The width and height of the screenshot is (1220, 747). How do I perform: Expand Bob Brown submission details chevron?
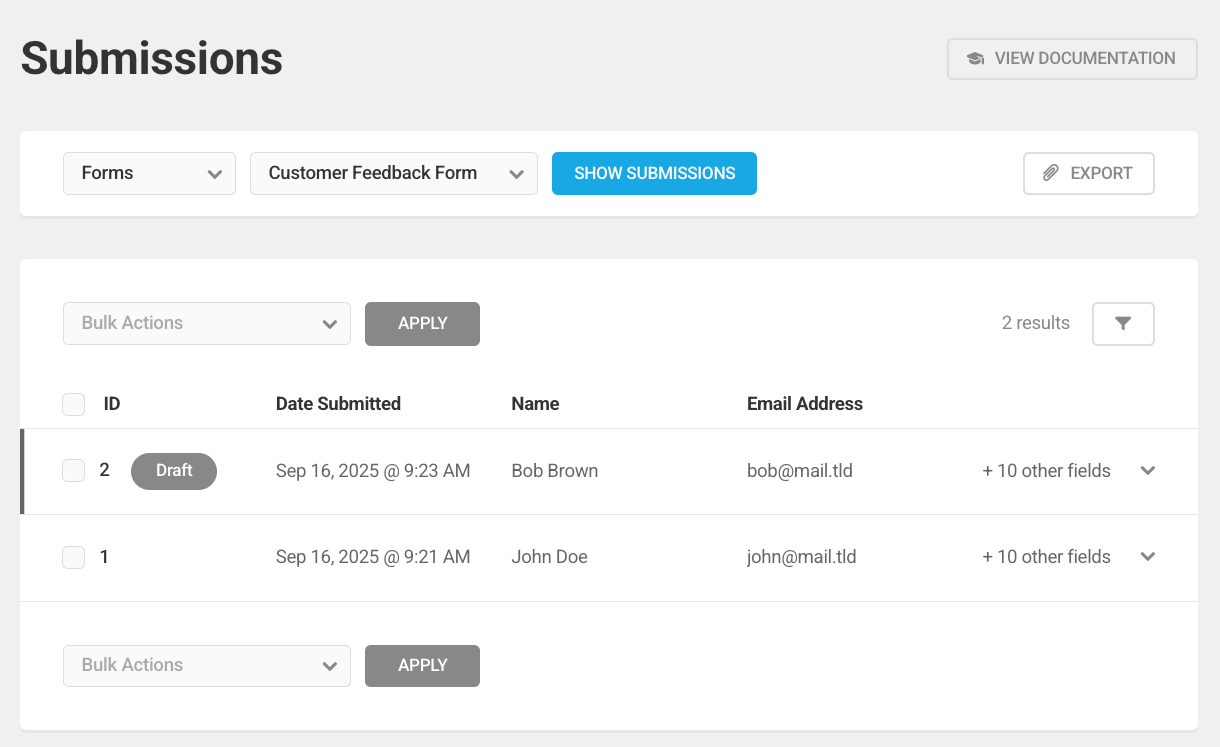tap(1148, 471)
